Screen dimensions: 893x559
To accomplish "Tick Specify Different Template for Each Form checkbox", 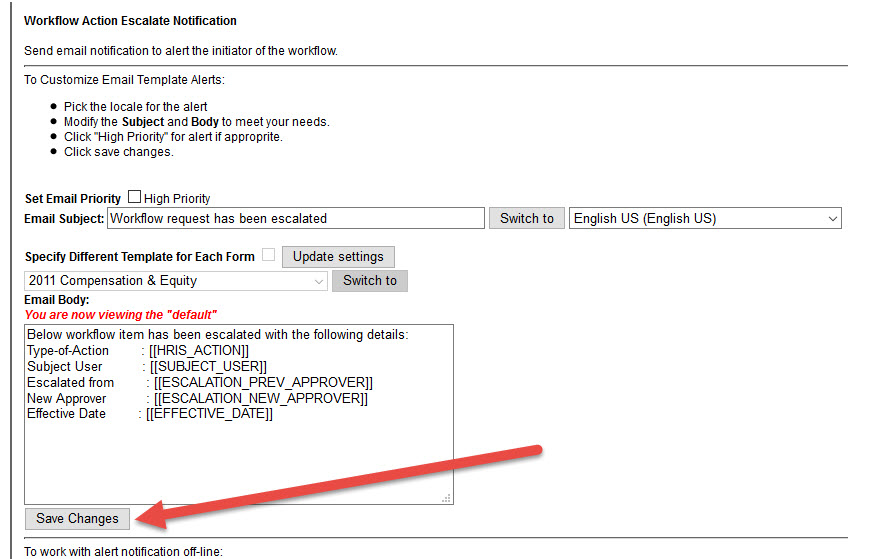I will [268, 254].
